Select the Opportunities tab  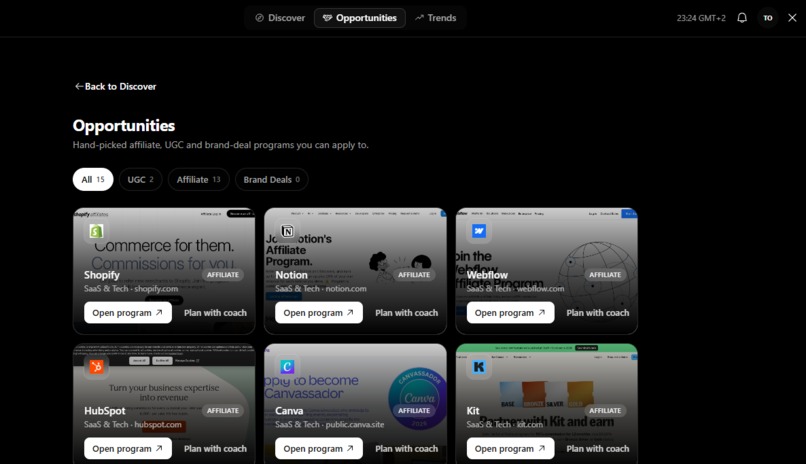coord(360,18)
